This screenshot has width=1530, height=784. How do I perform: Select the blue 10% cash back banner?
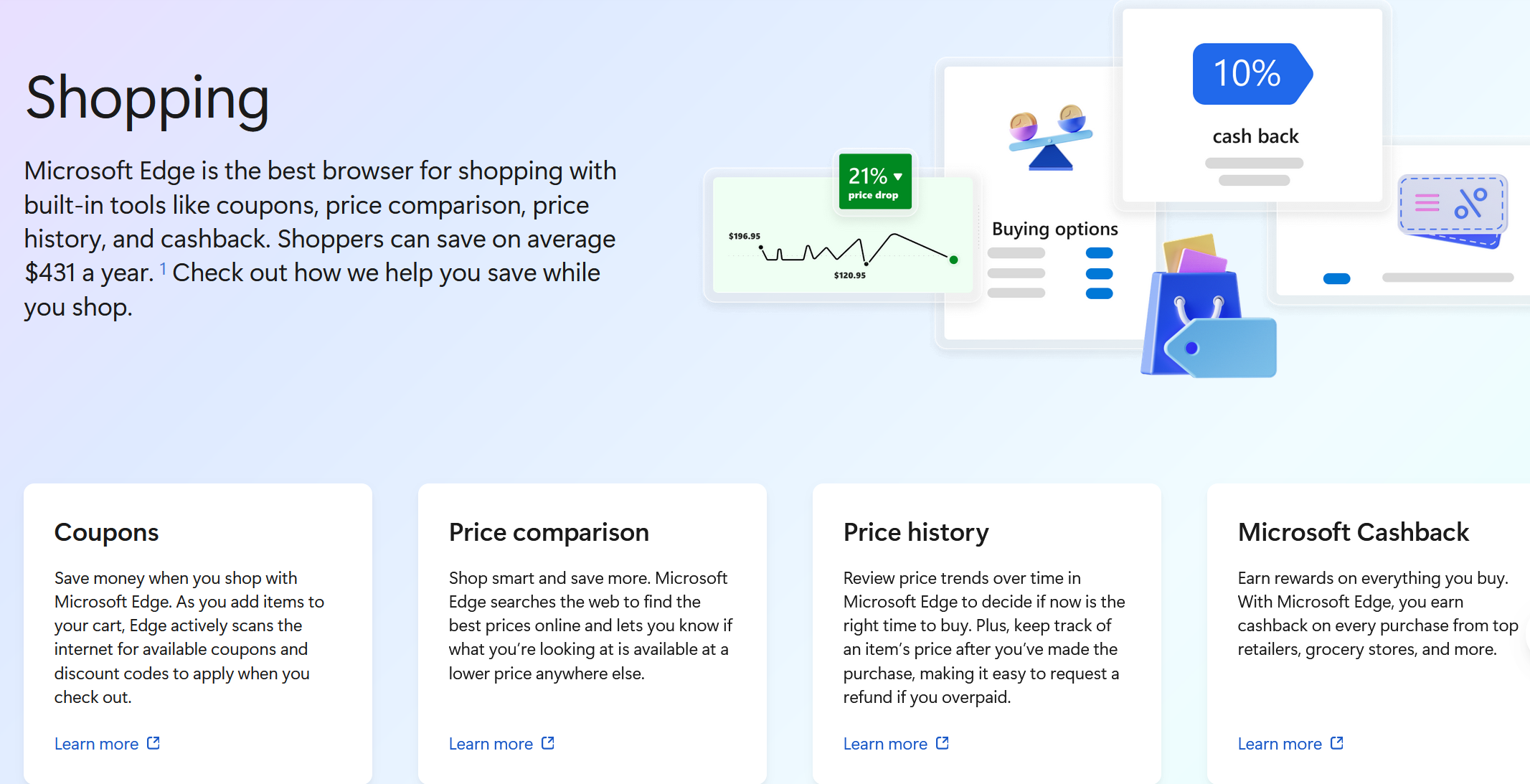click(1252, 73)
